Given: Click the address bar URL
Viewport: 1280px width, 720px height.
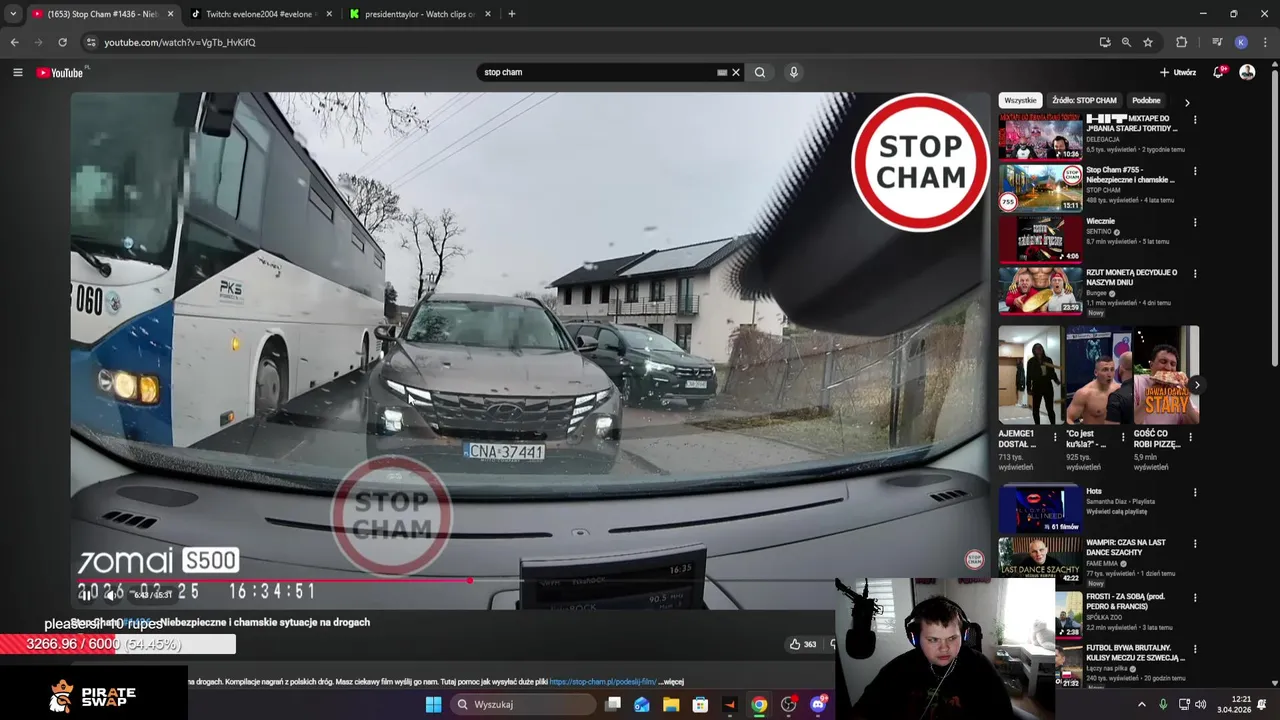Looking at the screenshot, I should (180, 42).
